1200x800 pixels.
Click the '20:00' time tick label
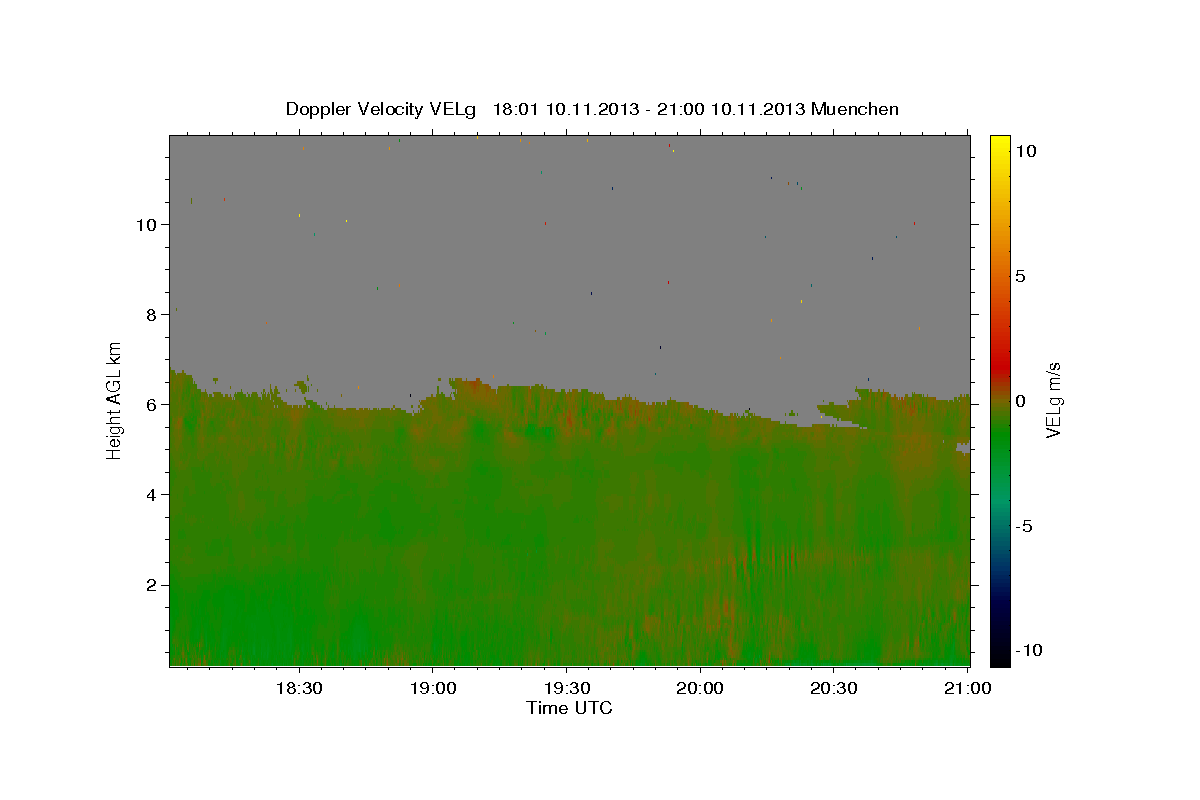pos(700,689)
